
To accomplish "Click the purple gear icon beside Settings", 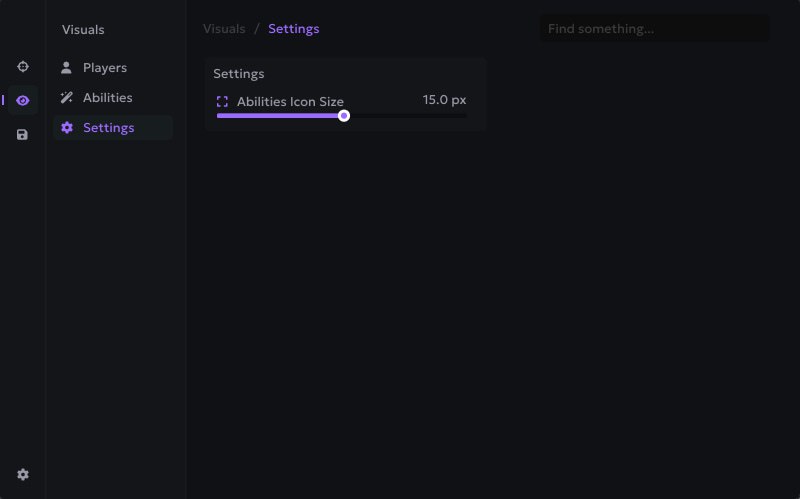I will point(67,128).
